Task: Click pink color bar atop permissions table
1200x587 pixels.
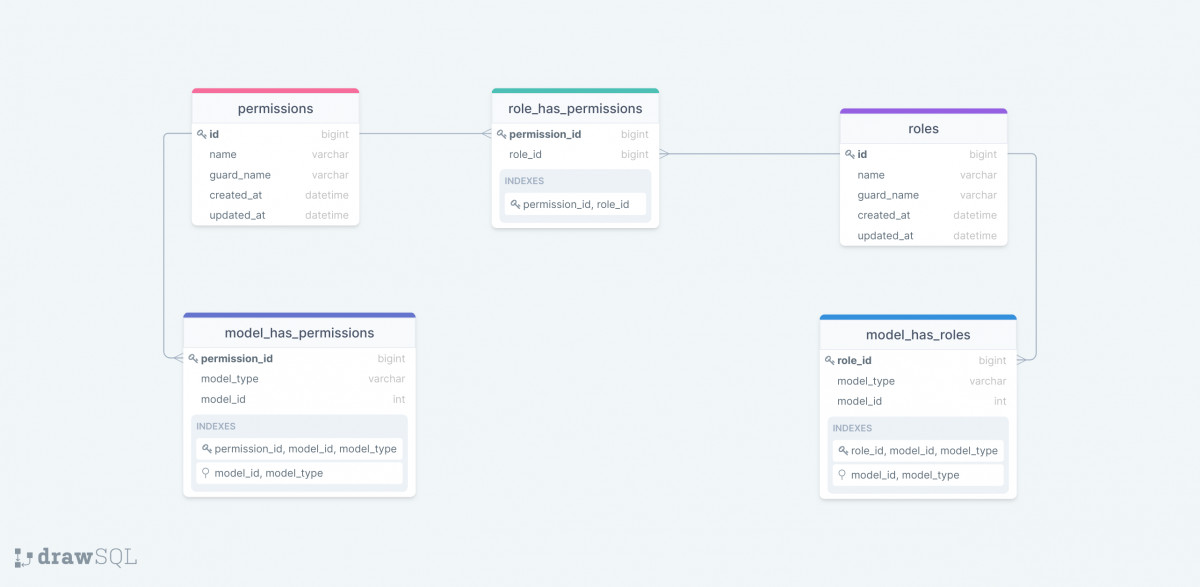Action: 275,91
